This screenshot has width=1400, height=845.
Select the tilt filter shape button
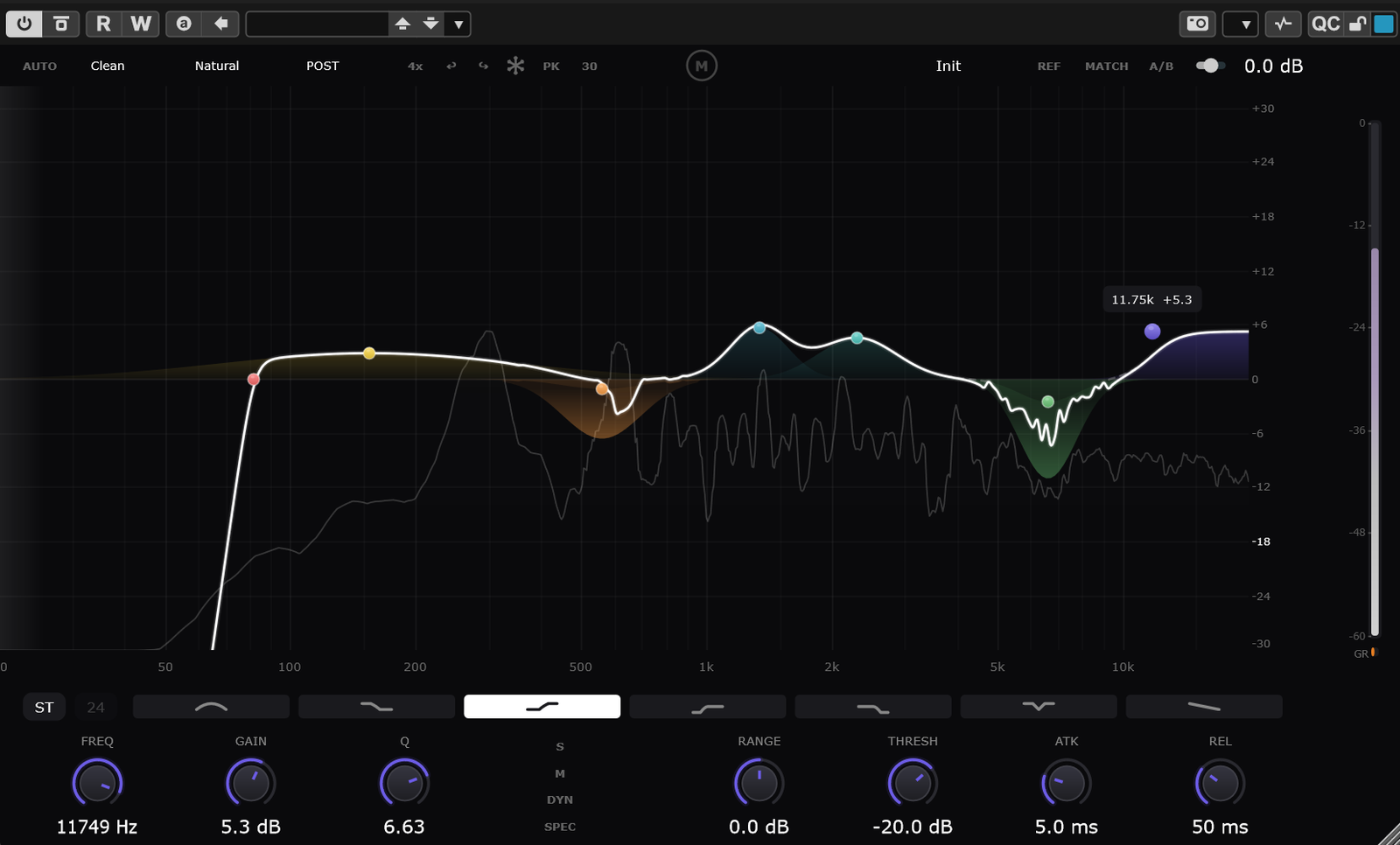1203,707
